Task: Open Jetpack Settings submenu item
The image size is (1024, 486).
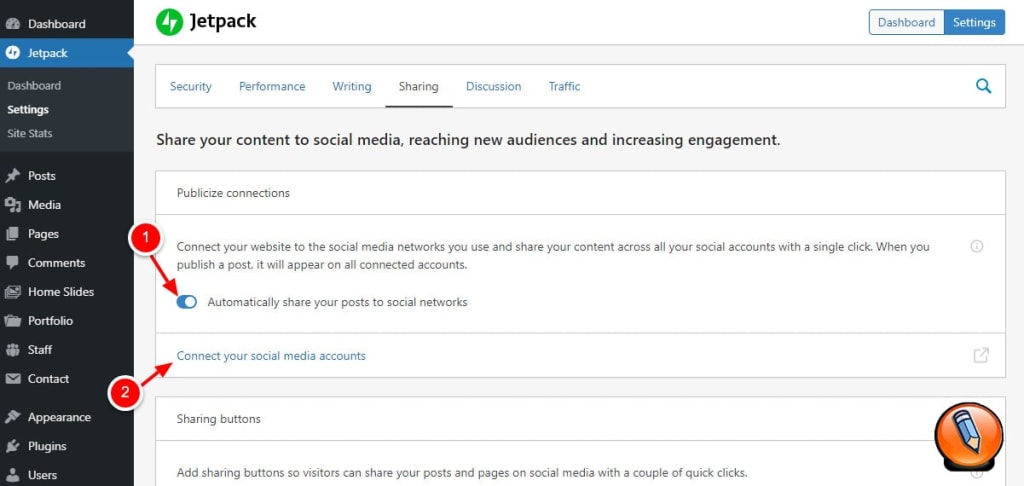Action: point(28,110)
